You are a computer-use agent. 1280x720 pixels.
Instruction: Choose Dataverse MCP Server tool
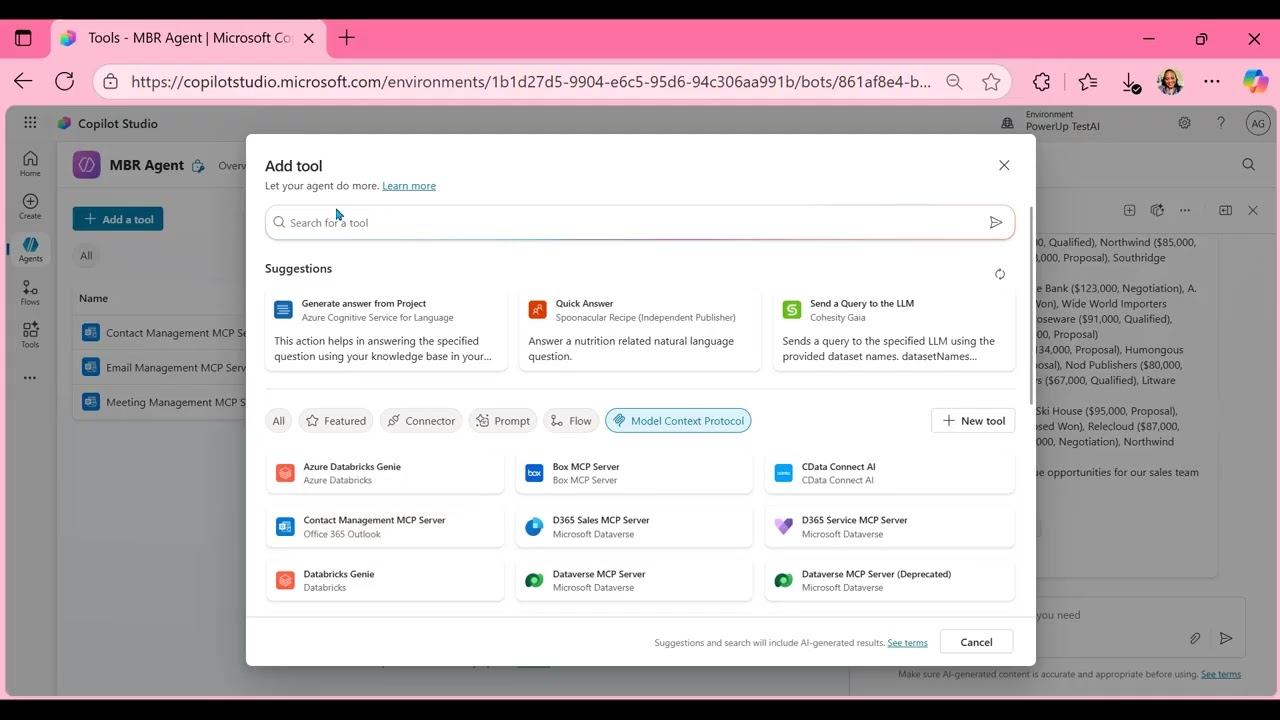pyautogui.click(x=634, y=581)
